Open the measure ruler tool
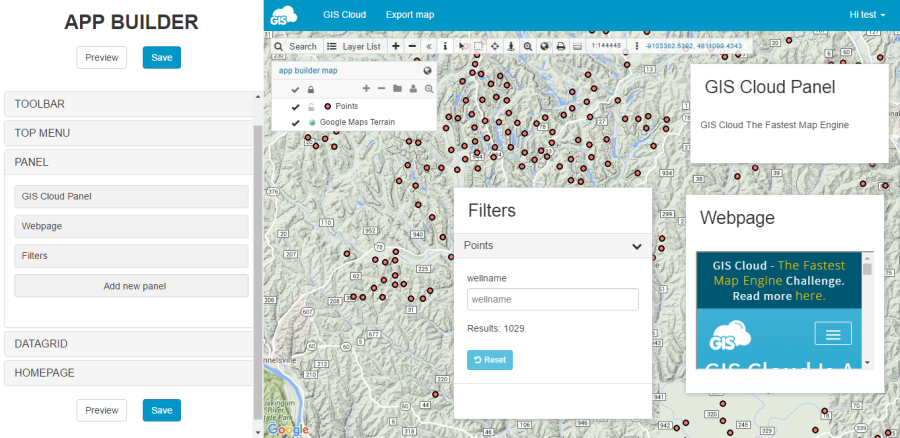Viewport: 900px width, 438px height. [x=577, y=46]
